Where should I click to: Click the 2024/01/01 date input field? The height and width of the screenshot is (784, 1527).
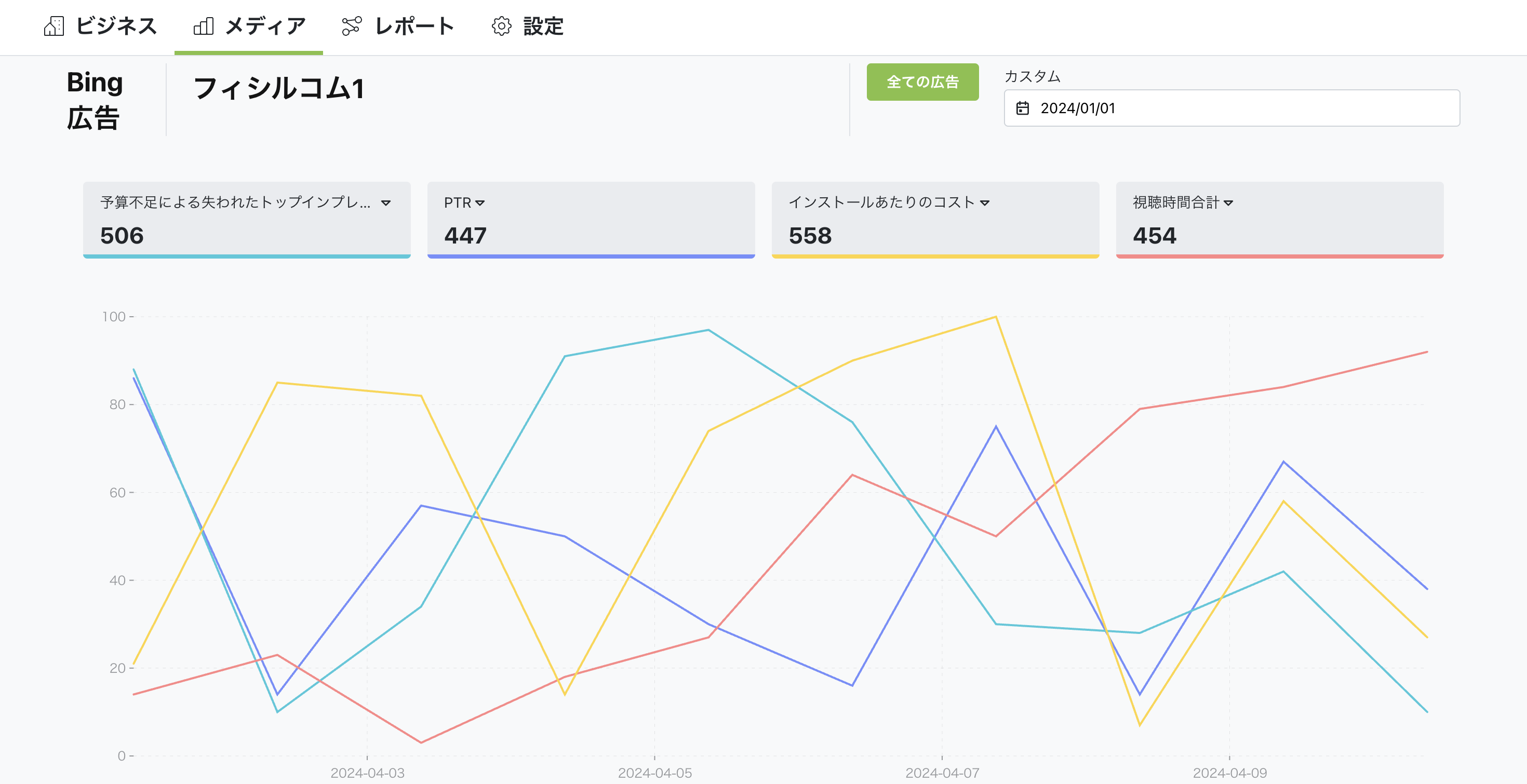pyautogui.click(x=1232, y=108)
